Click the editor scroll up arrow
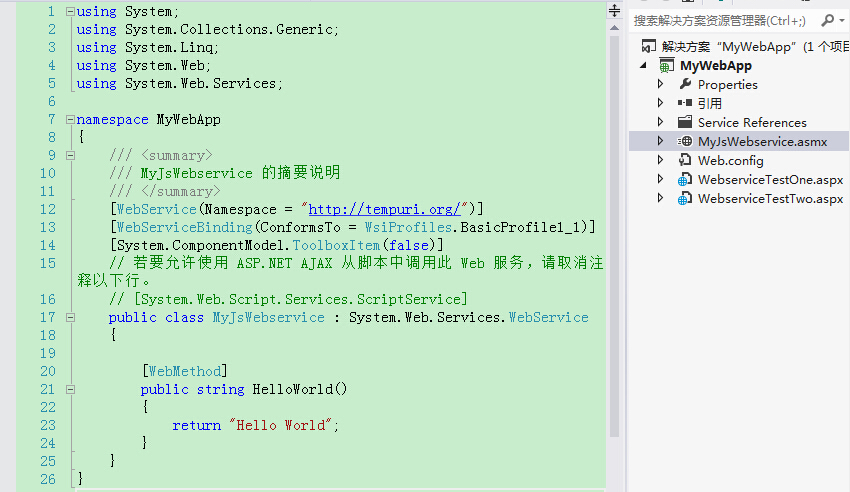The image size is (850, 492). tap(614, 28)
